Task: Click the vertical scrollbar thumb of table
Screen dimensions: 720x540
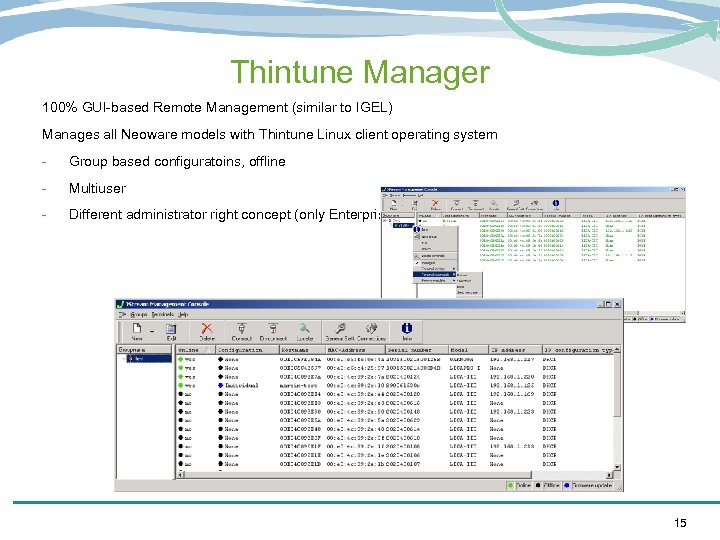Action: [617, 385]
